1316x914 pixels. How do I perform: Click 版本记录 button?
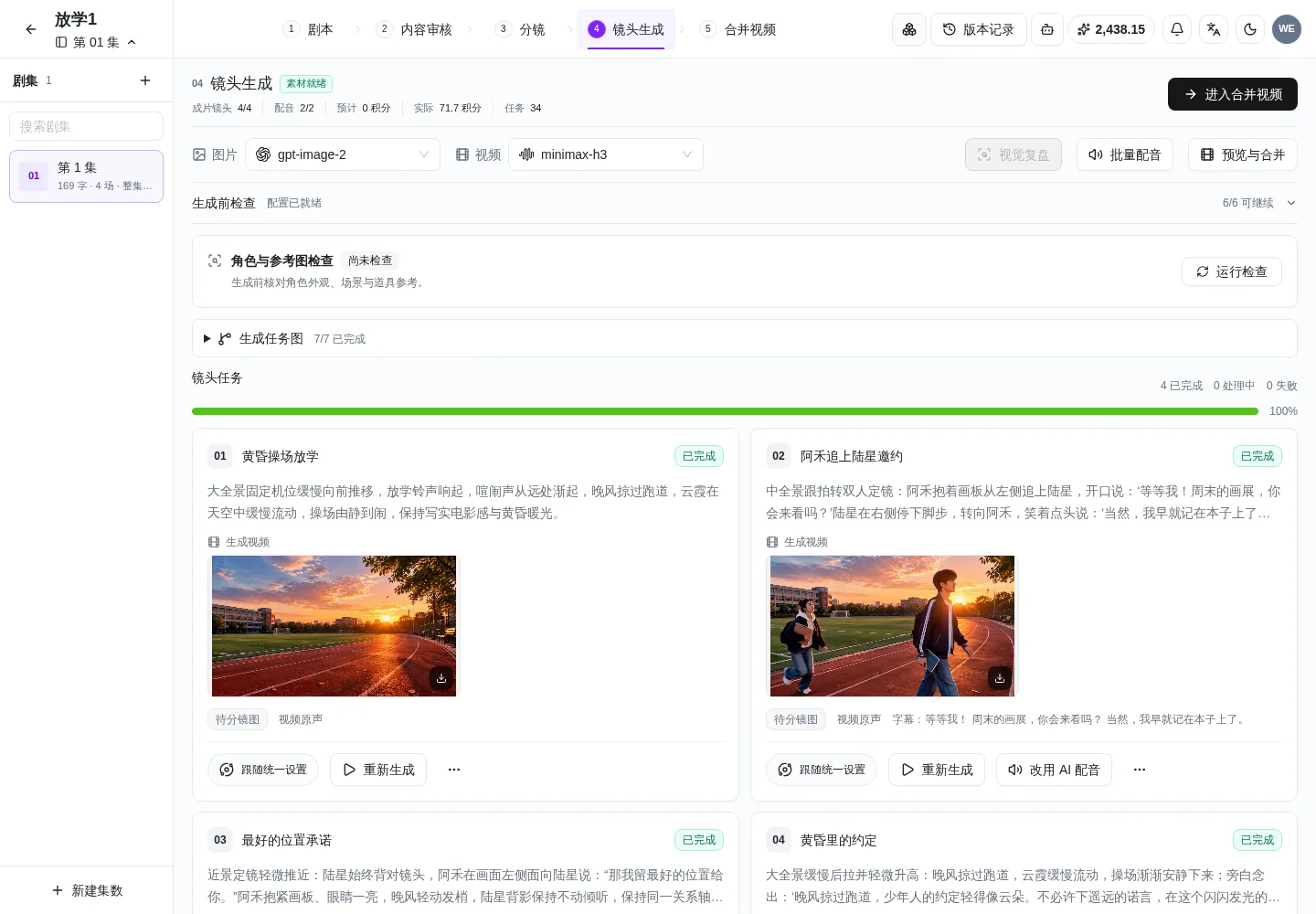pyautogui.click(x=979, y=29)
